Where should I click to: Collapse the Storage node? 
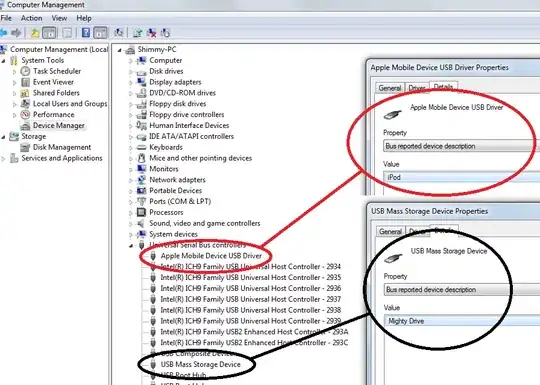4,137
